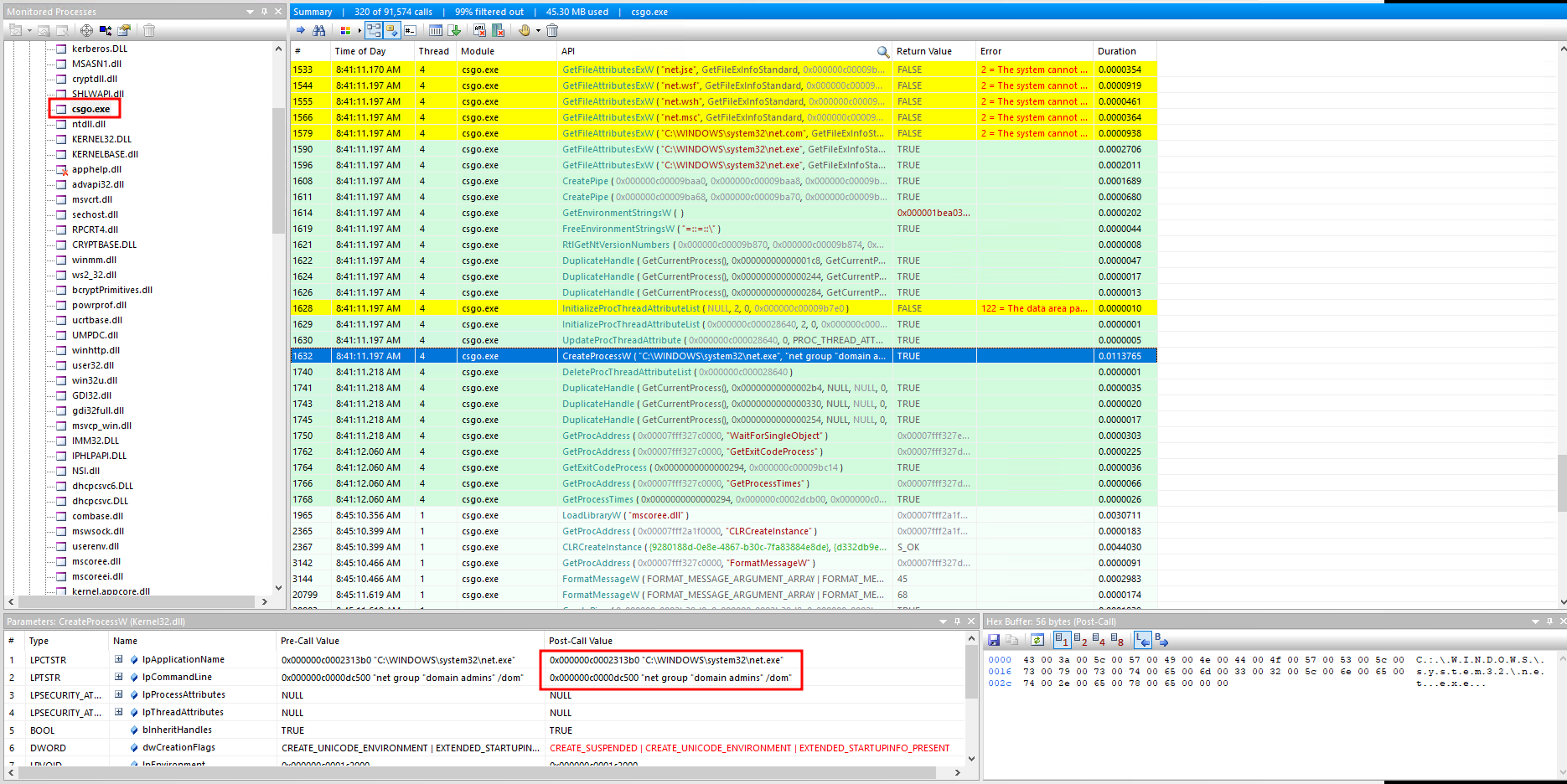1567x784 pixels.
Task: Sort by the Module column header
Action: point(506,51)
